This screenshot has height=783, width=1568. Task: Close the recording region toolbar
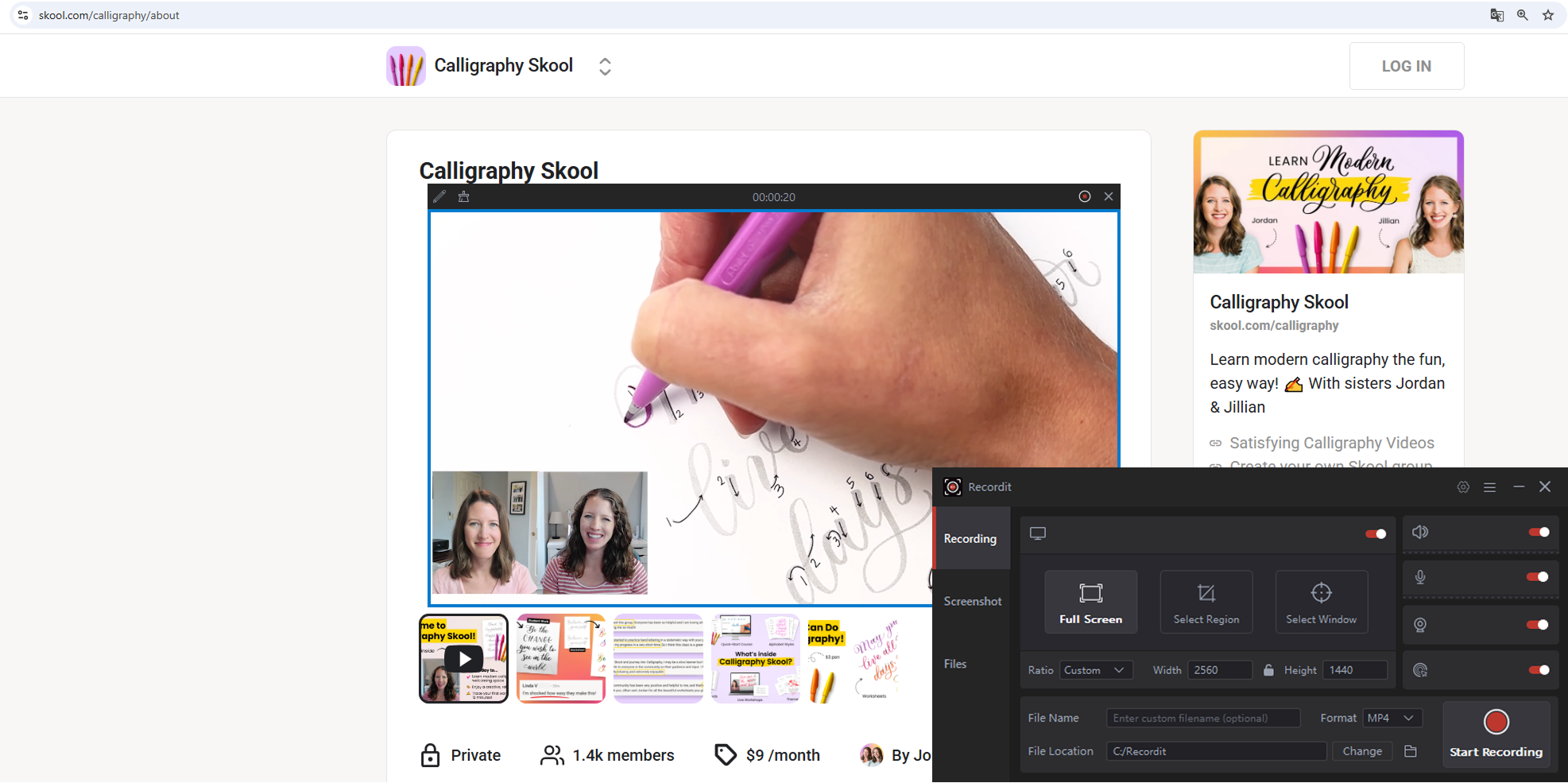pyautogui.click(x=1109, y=196)
